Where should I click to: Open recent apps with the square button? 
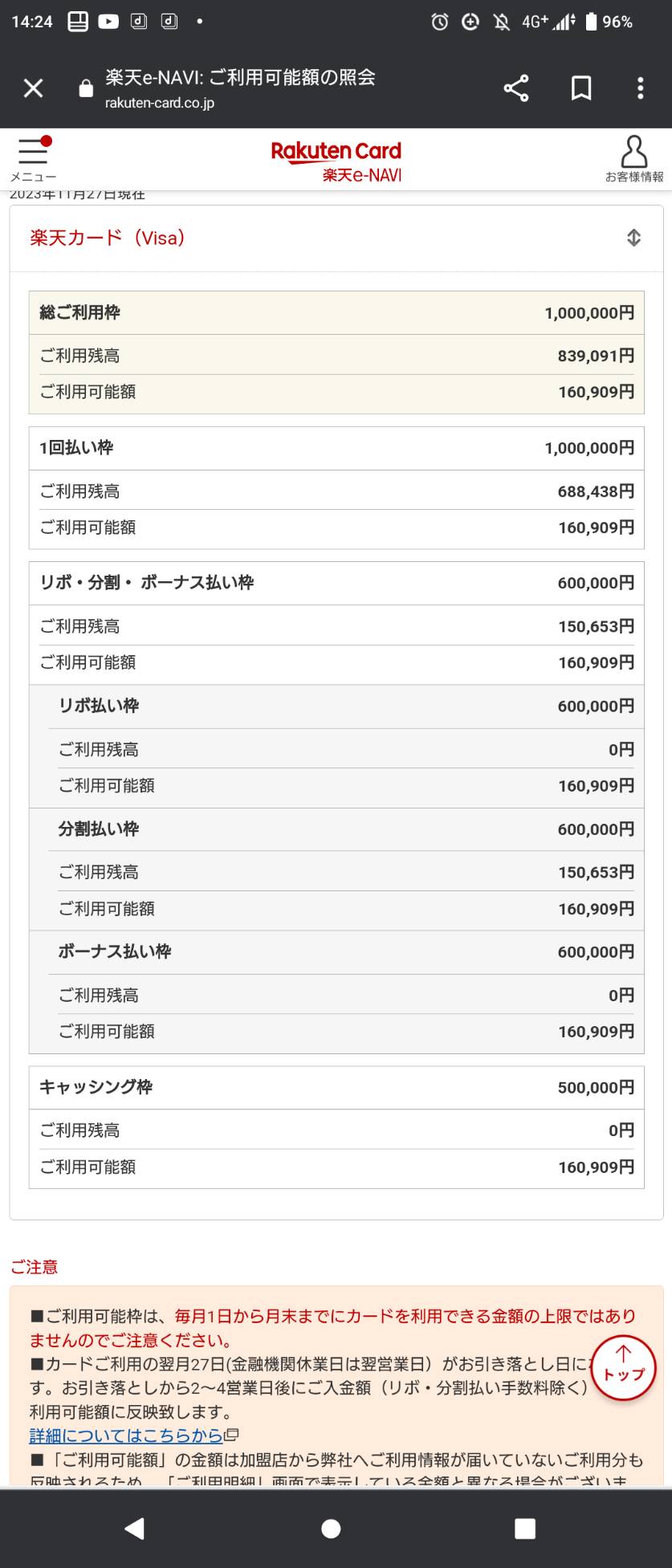pyautogui.click(x=525, y=1528)
